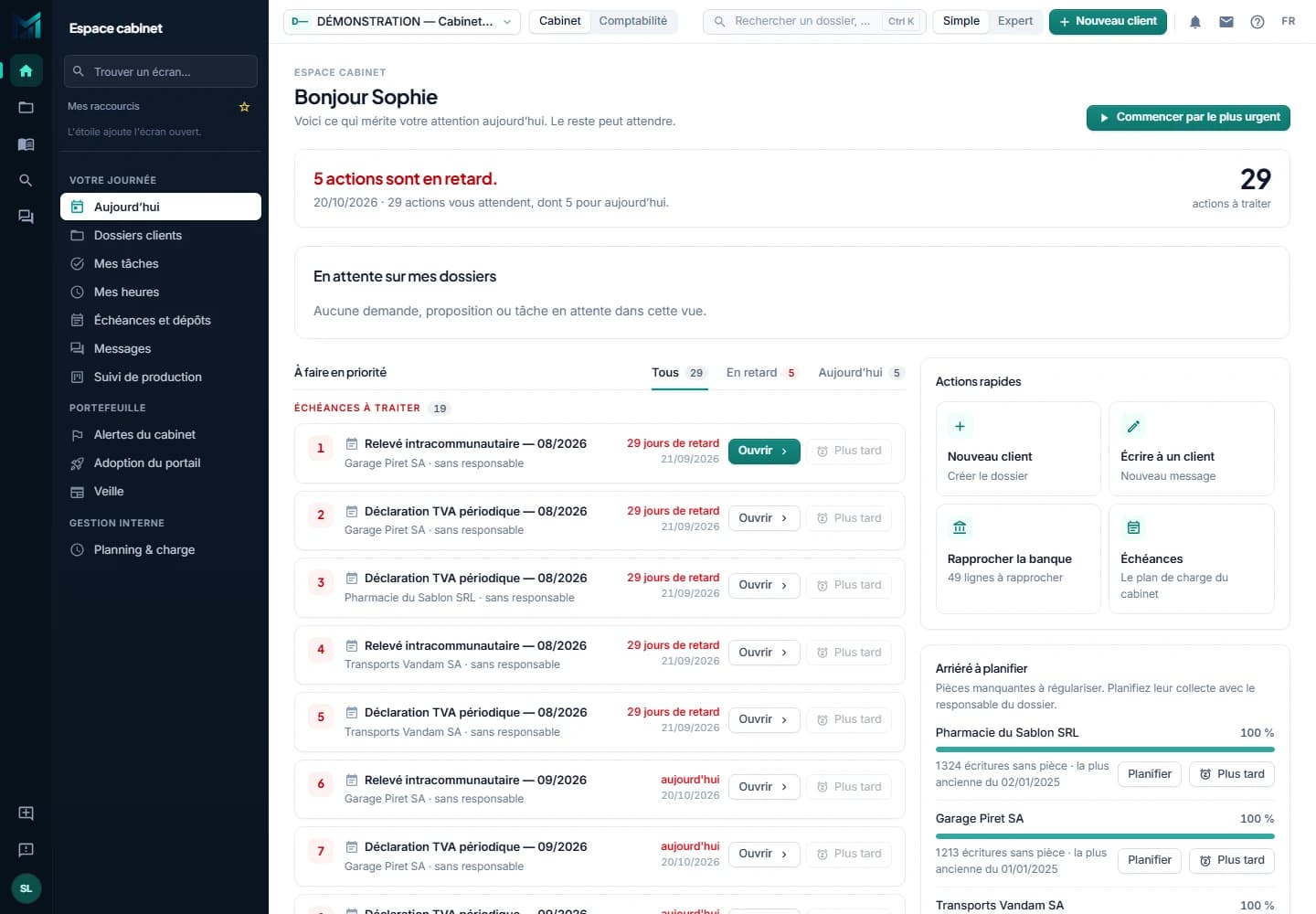Show the Aujourd'hui priority tab
Viewport: 1316px width, 914px height.
(x=861, y=373)
